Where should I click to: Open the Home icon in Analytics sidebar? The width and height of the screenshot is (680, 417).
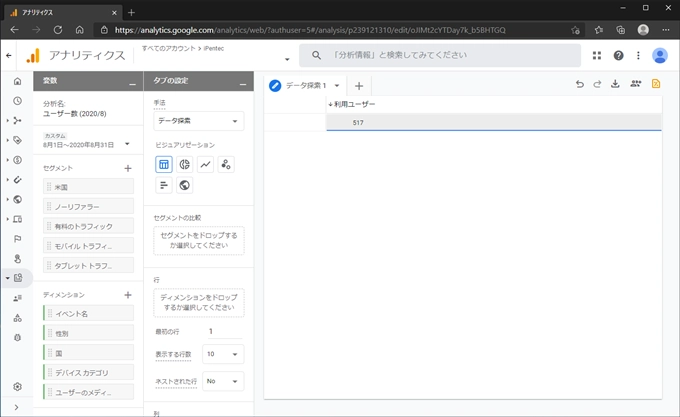17,81
